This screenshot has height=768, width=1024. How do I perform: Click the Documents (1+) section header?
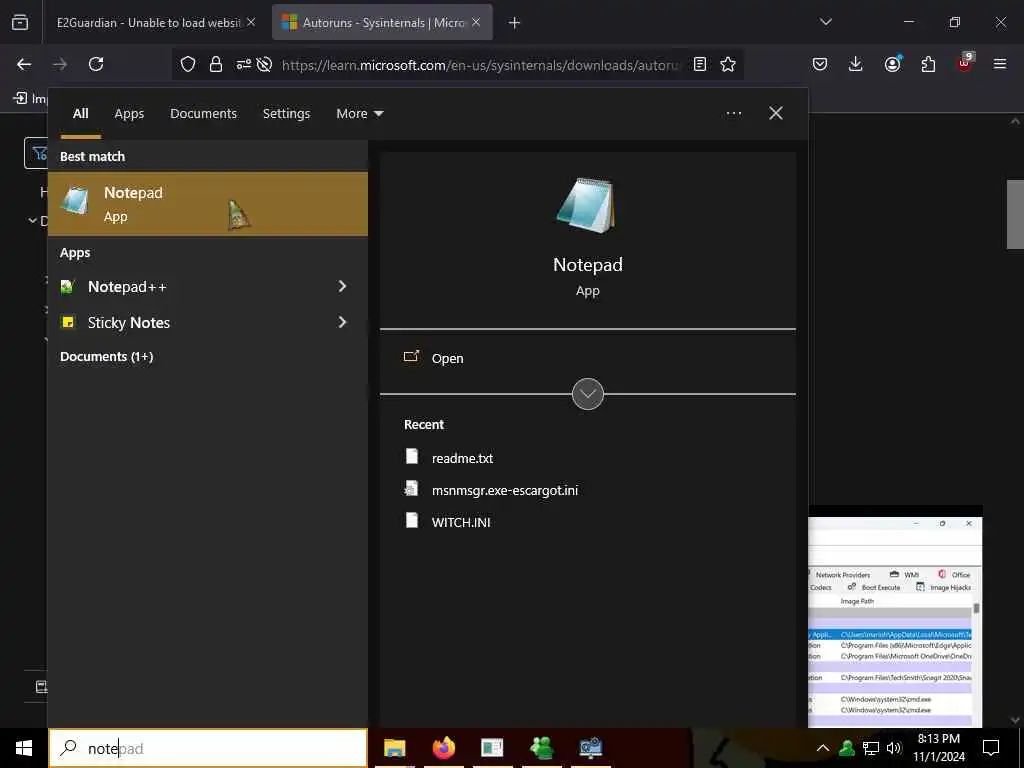(106, 357)
